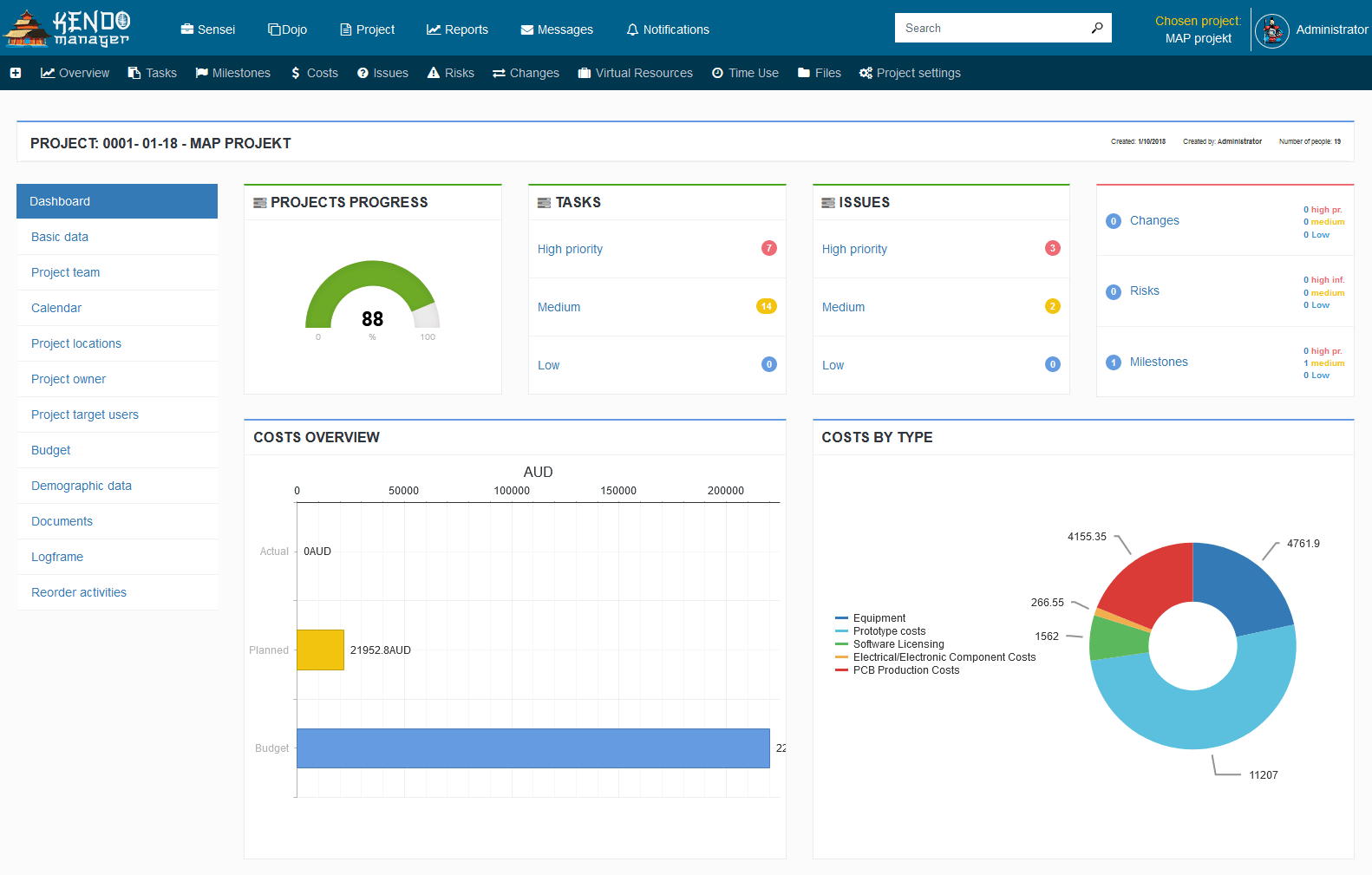Click the Dojo window icon

(274, 29)
